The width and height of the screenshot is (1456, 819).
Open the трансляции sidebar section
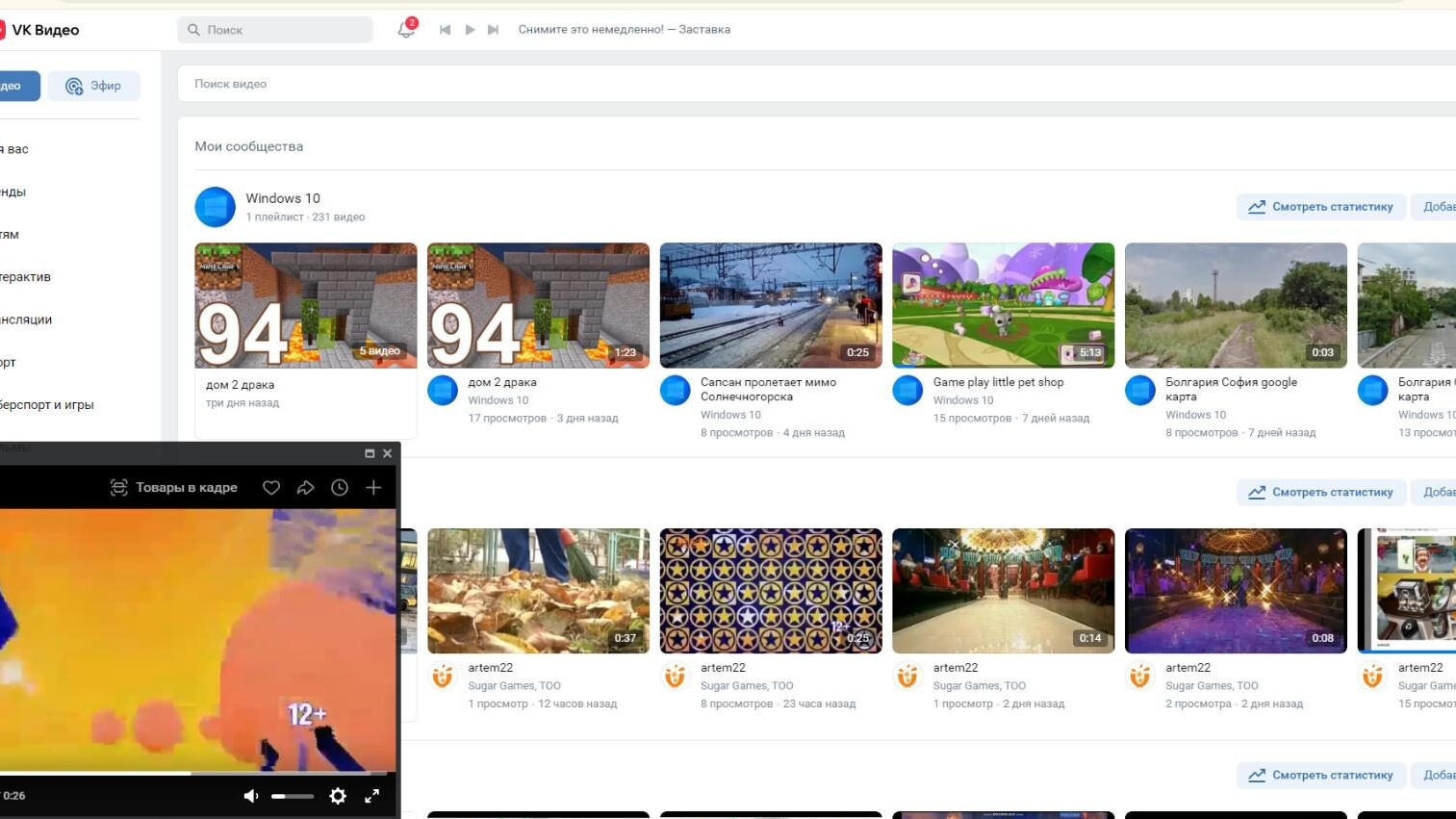26,320
